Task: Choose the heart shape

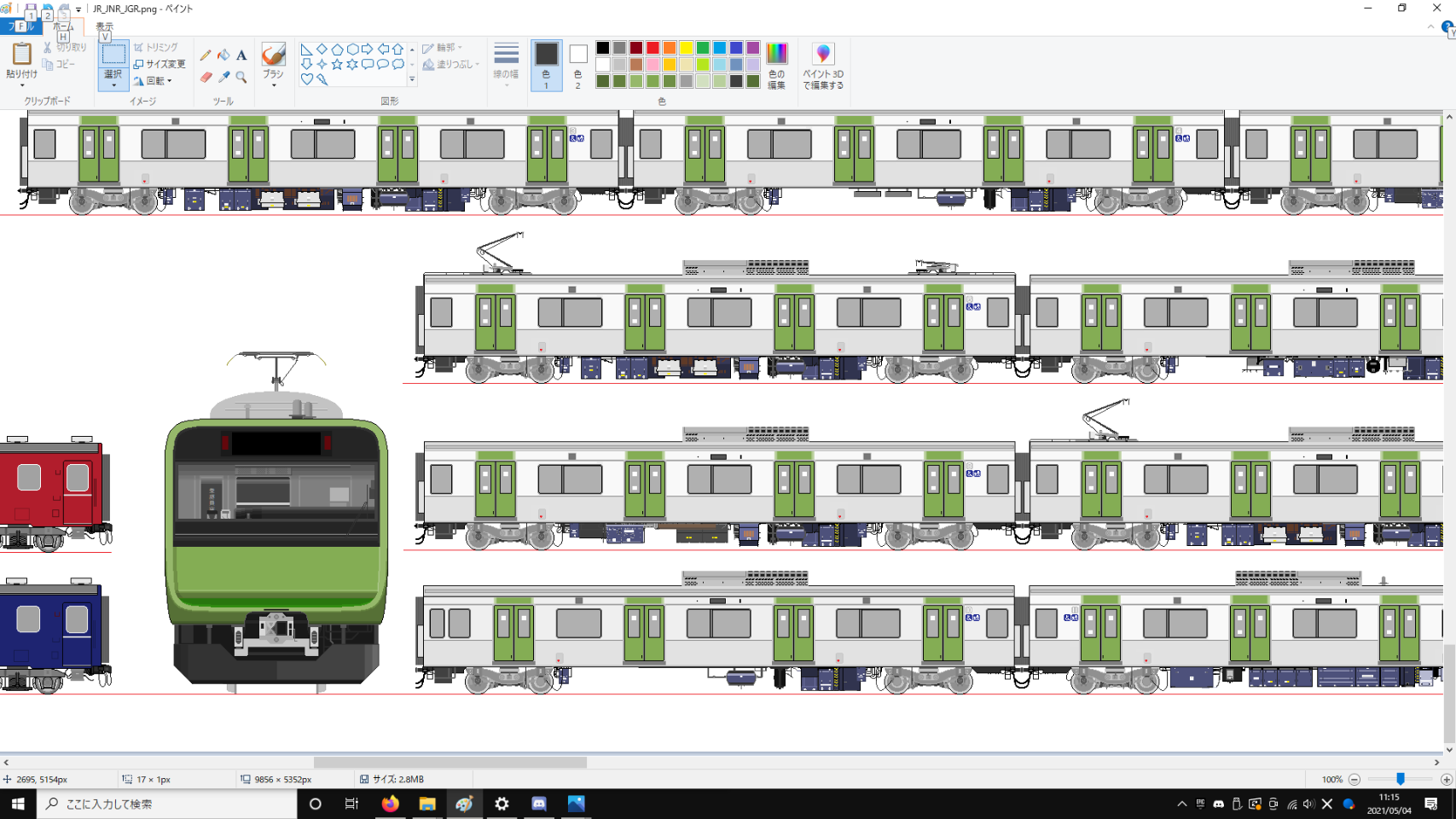Action: [x=306, y=79]
